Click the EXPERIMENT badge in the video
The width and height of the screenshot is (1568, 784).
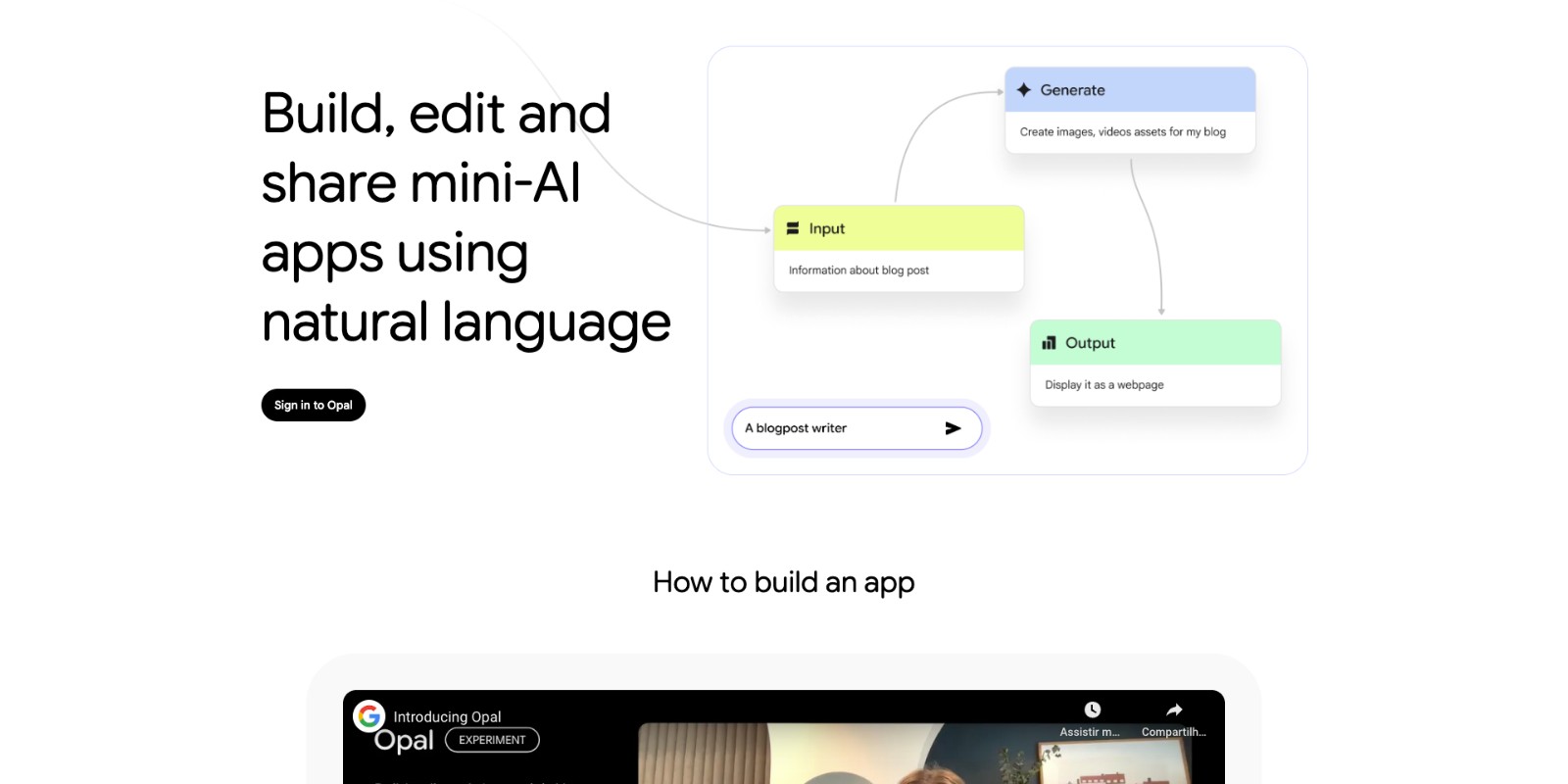492,740
